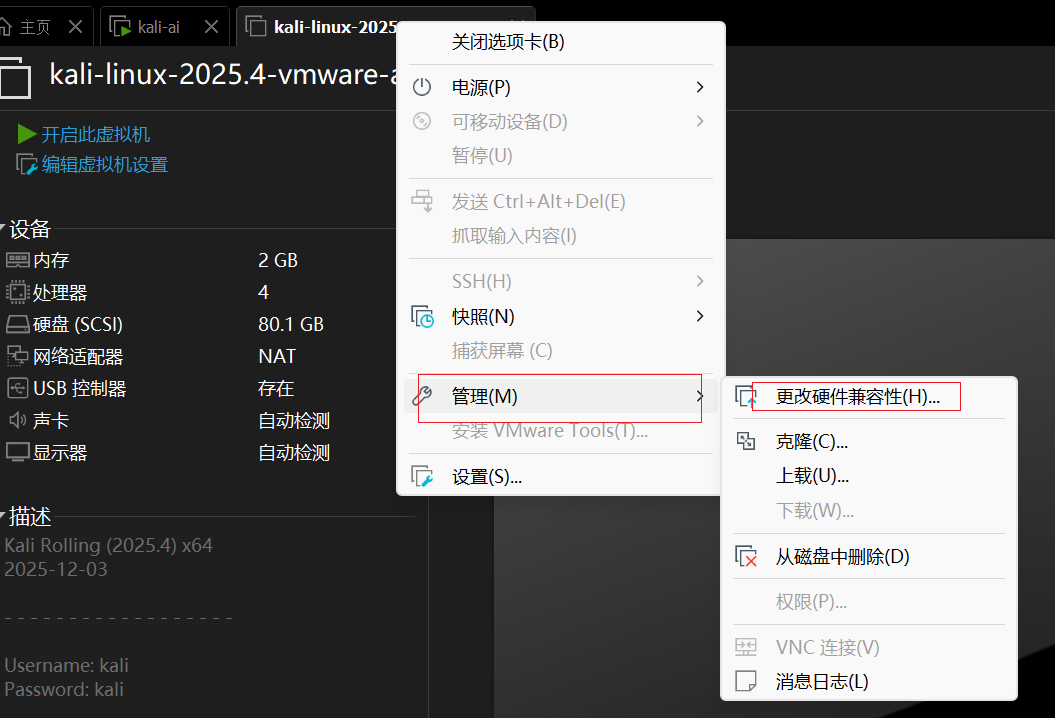Select the kali-linux-2025 tab
Viewport: 1055px width, 718px height.
pos(334,27)
